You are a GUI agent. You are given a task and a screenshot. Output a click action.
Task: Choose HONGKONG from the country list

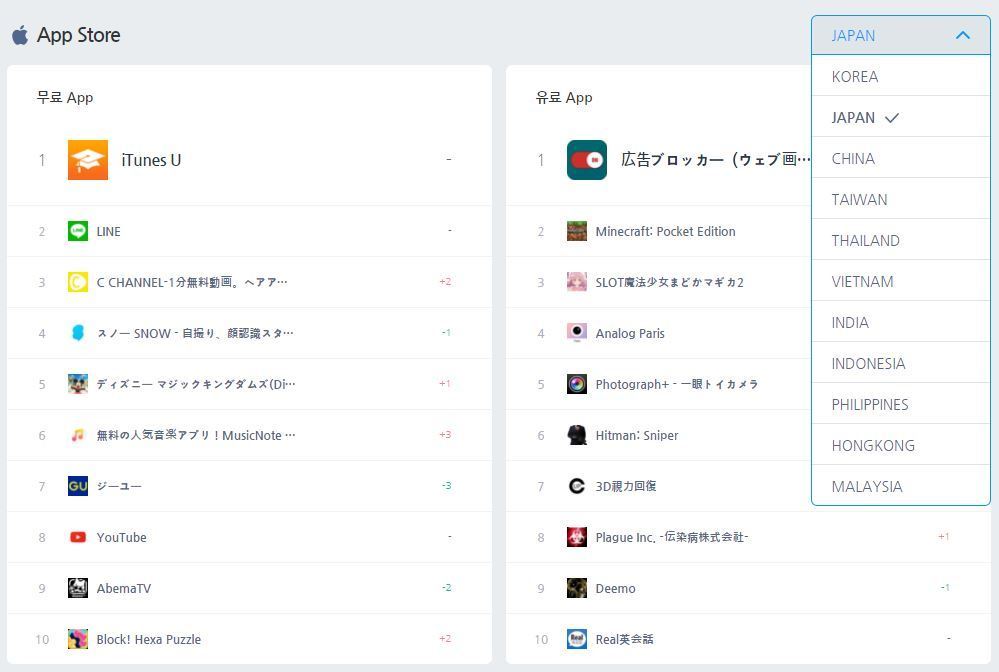[x=873, y=445]
